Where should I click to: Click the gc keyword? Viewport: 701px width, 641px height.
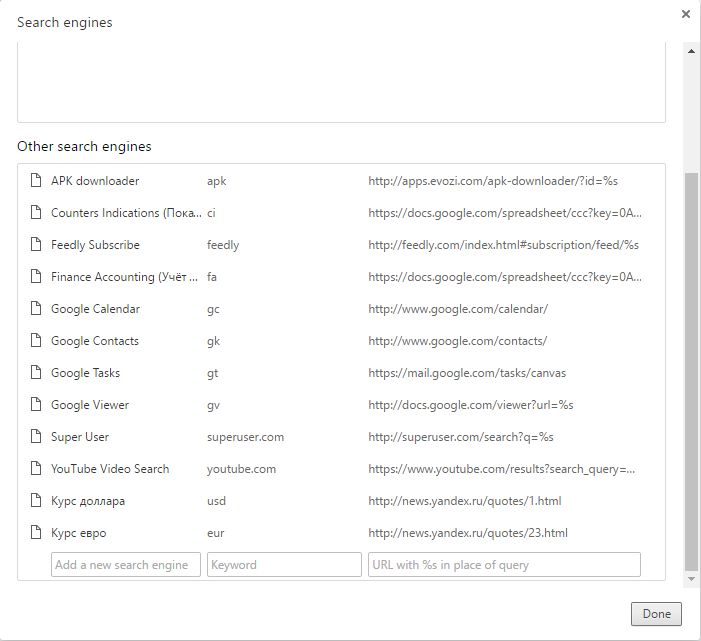pyautogui.click(x=213, y=309)
